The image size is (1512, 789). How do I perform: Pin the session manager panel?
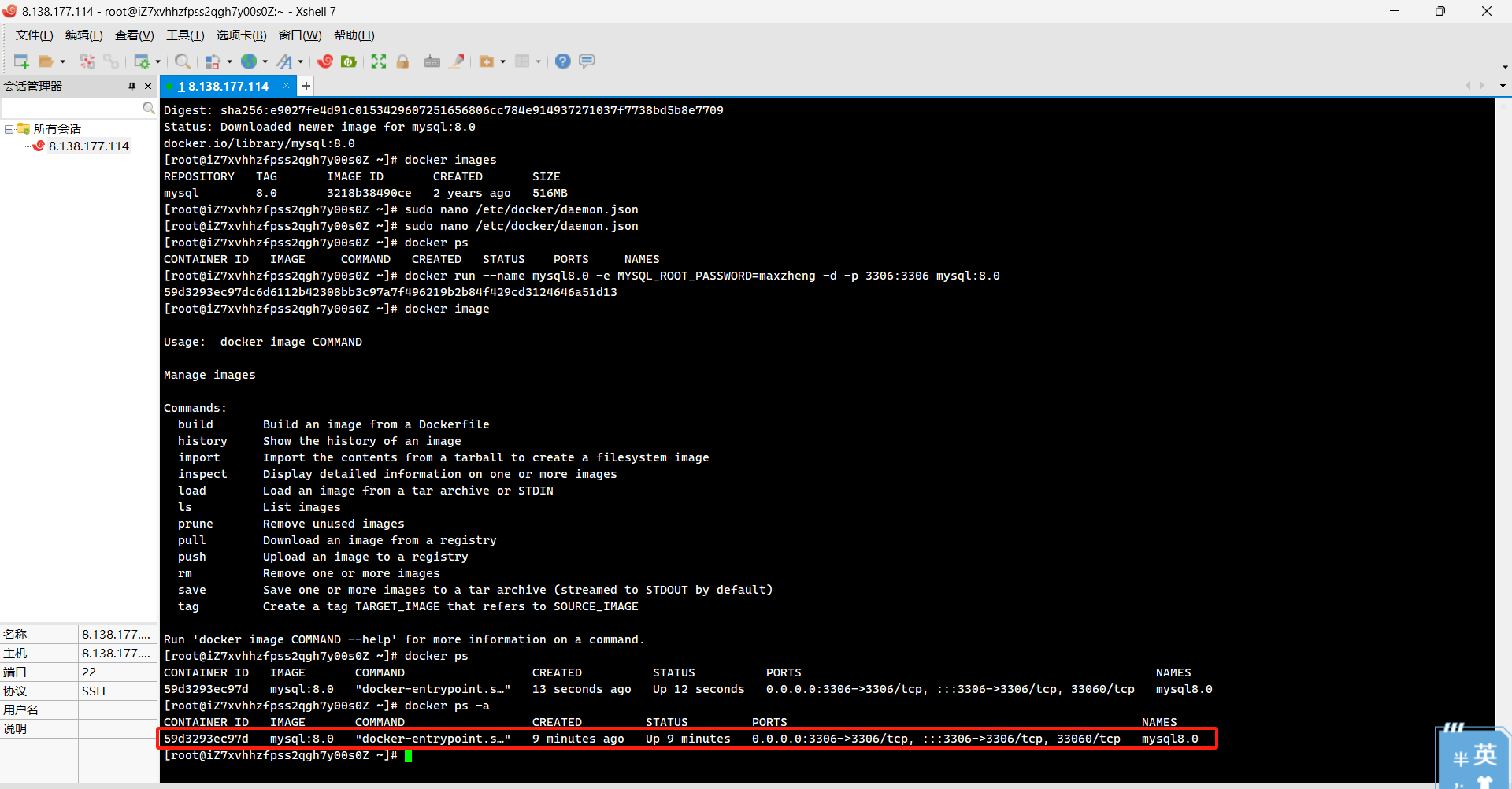click(132, 87)
